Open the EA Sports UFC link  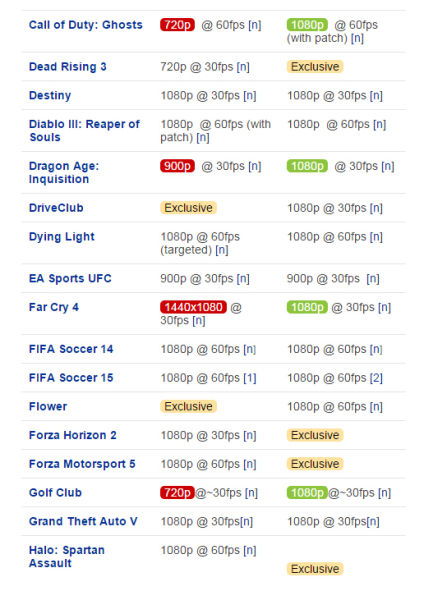(70, 278)
